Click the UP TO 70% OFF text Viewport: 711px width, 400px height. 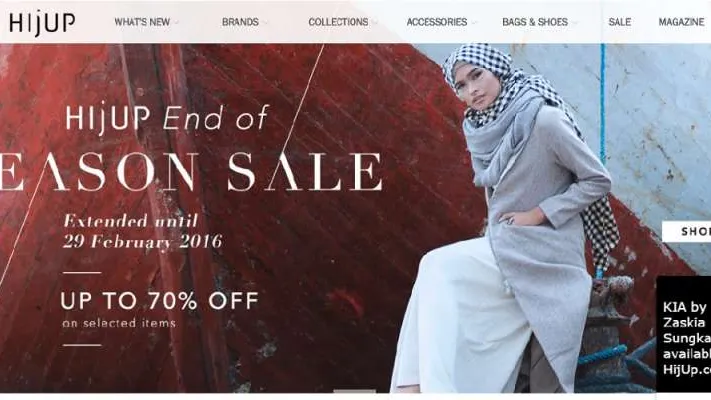pos(160,301)
